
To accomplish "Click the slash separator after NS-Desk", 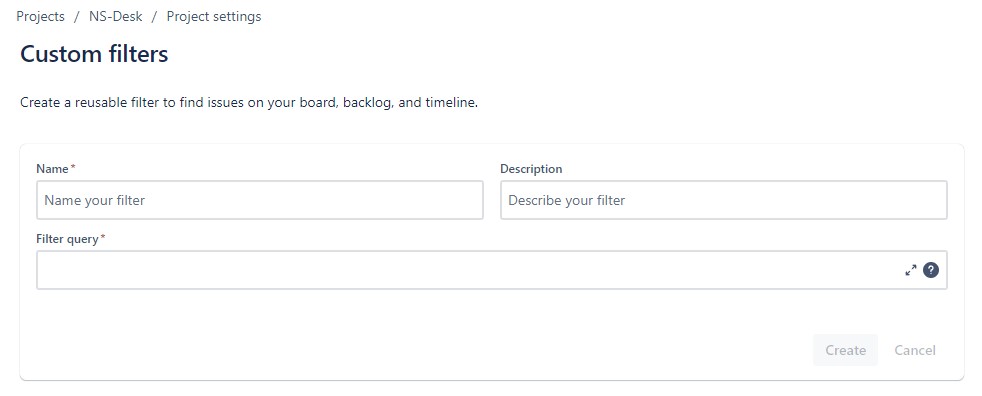I will pyautogui.click(x=155, y=17).
